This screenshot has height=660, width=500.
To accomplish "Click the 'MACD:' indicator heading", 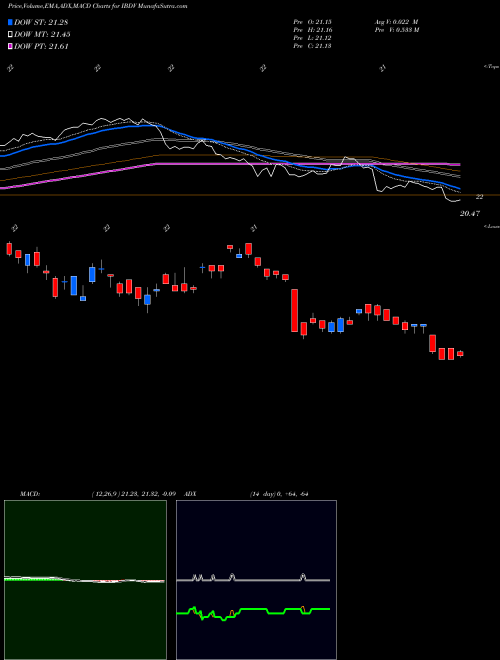I will coord(30,494).
